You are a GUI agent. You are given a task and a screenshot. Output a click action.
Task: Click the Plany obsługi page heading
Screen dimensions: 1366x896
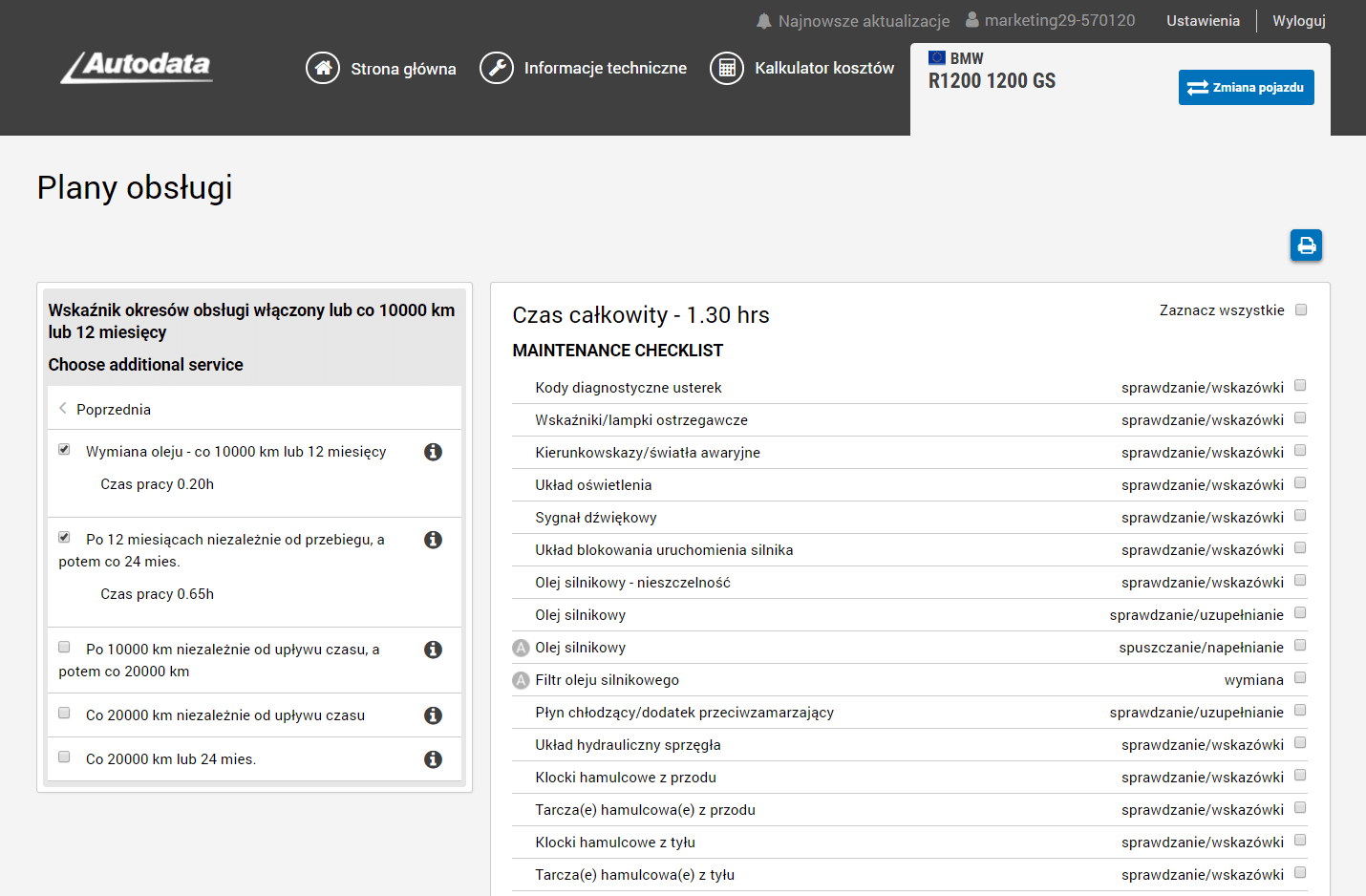click(x=135, y=187)
